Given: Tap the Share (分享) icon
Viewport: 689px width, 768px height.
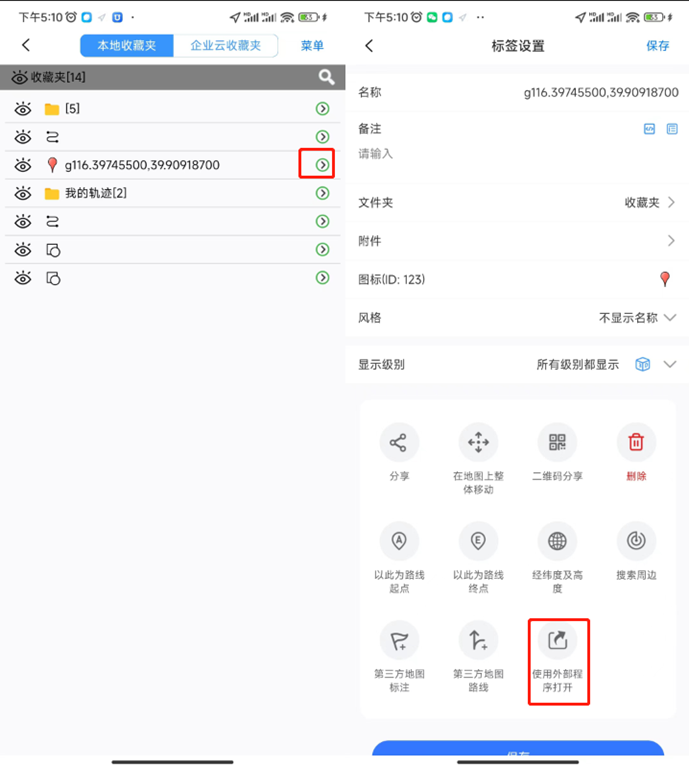Looking at the screenshot, I should click(399, 442).
